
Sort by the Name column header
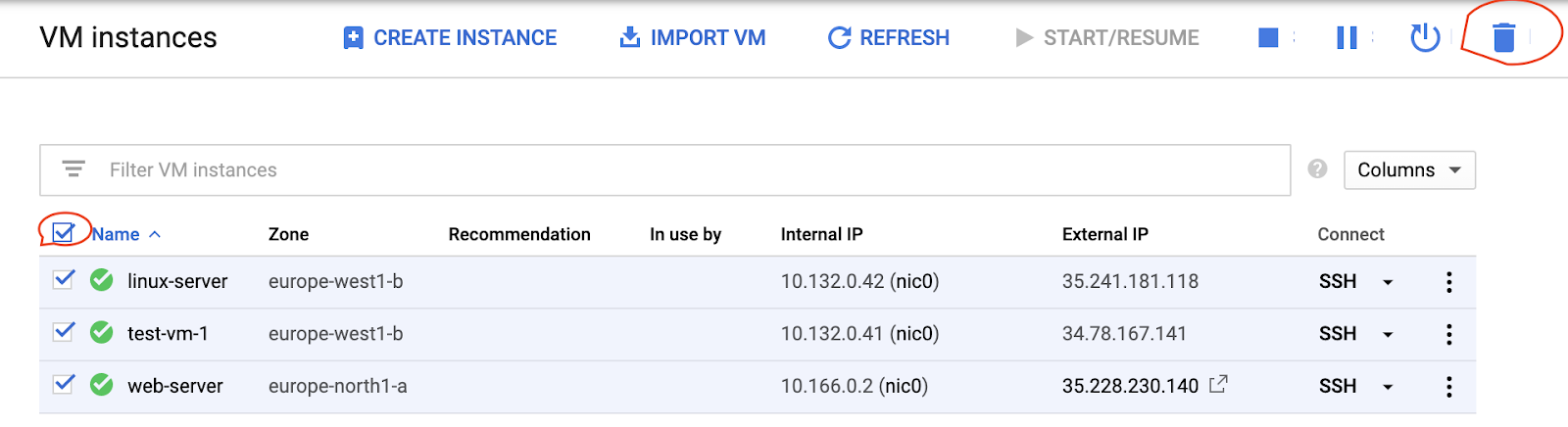[117, 235]
